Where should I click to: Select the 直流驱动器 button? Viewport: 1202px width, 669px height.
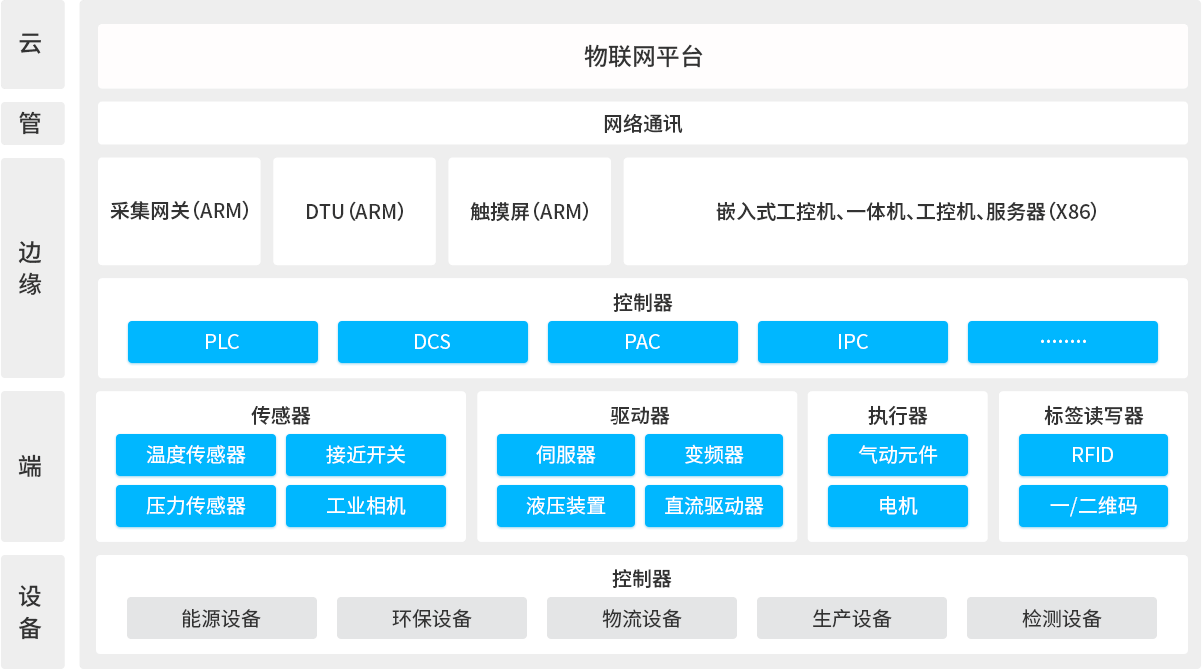(714, 506)
